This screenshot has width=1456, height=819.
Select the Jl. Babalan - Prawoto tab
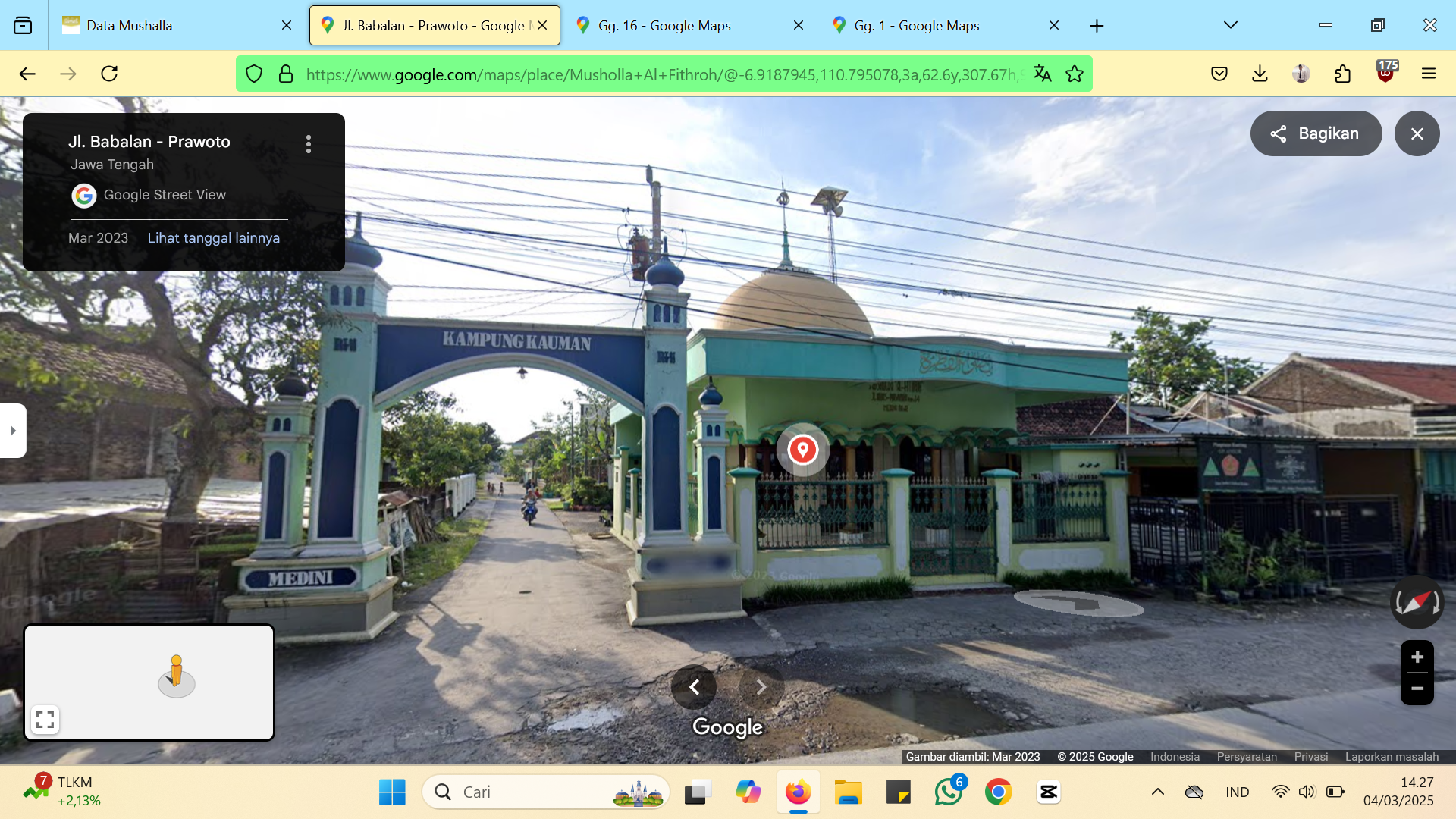434,25
